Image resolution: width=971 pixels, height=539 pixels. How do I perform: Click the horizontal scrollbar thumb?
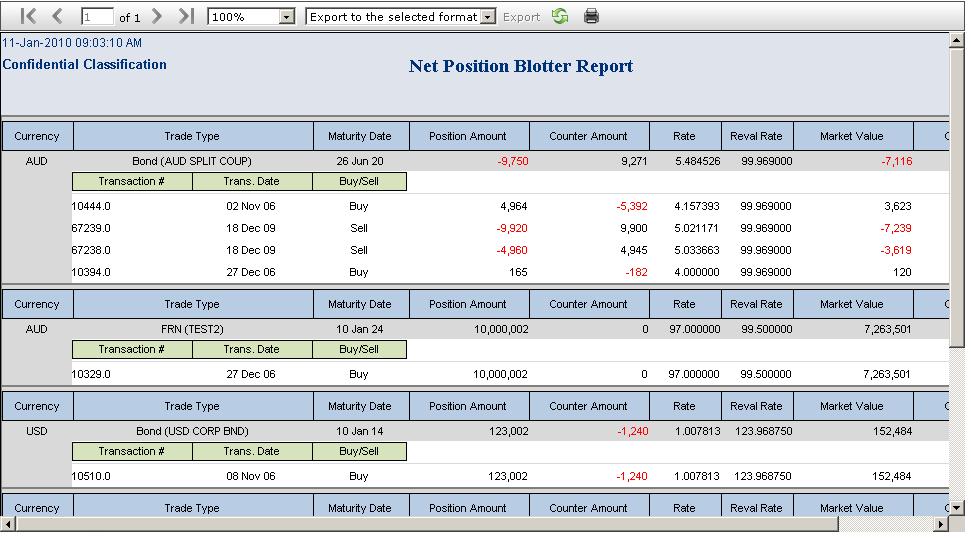427,524
